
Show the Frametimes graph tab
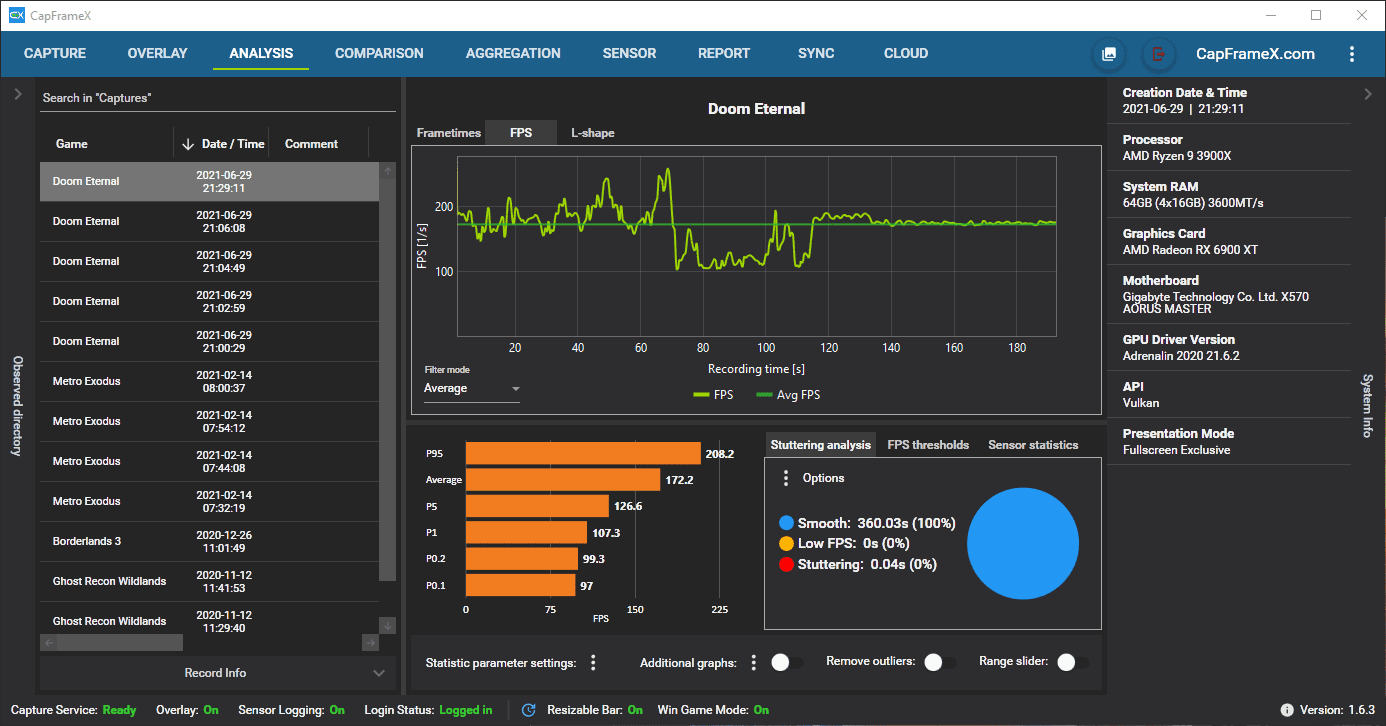(x=449, y=133)
